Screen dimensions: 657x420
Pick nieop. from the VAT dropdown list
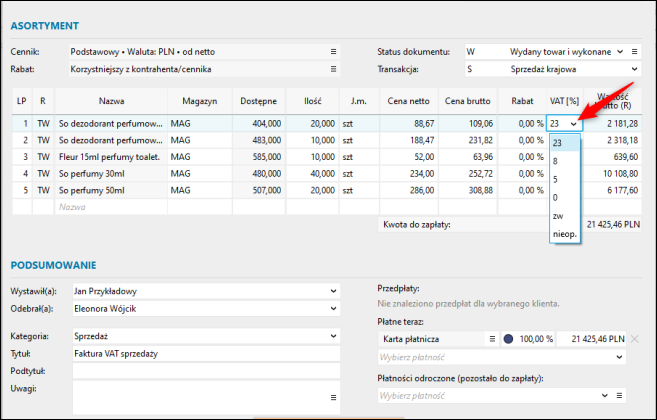[x=563, y=234]
